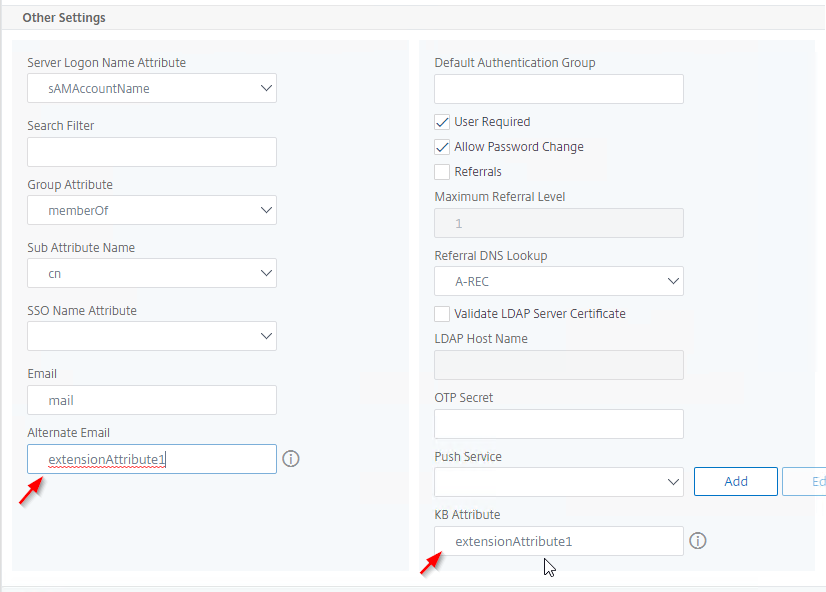
Task: Open Server Logon Name Attribute dropdown
Action: pyautogui.click(x=152, y=88)
